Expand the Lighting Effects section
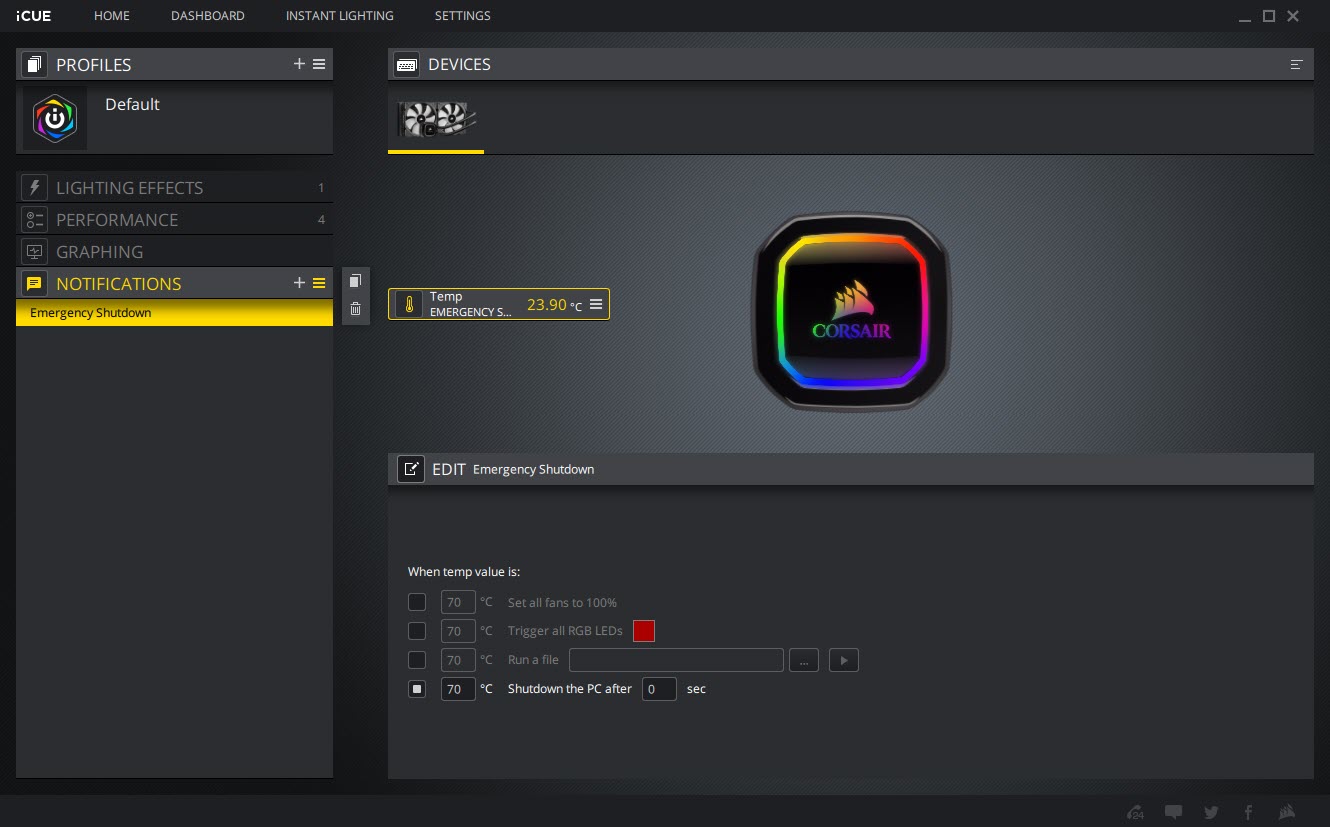Image resolution: width=1330 pixels, height=827 pixels. (174, 188)
